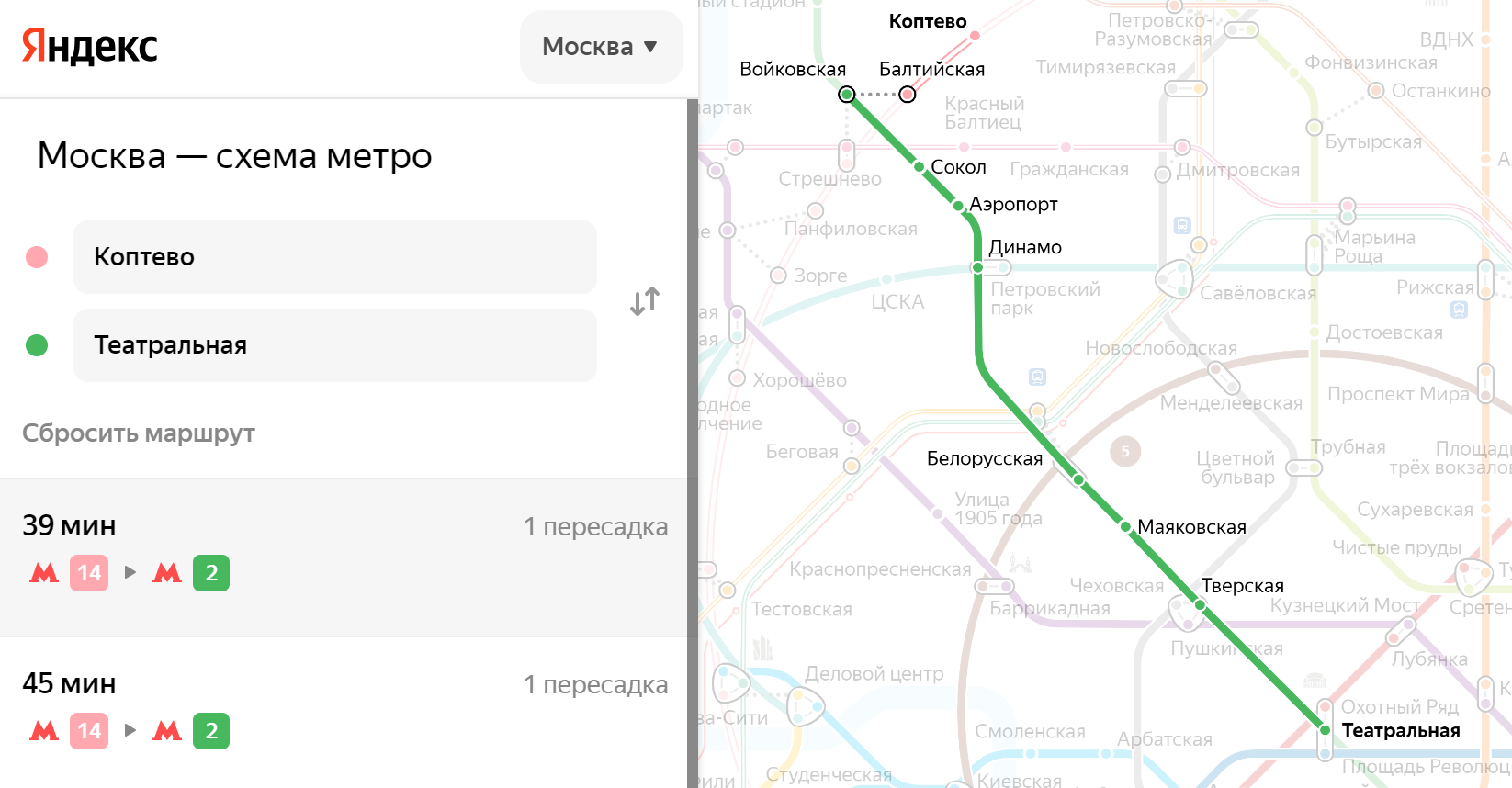Open the Москва city dropdown
Viewport: 1512px width, 788px height.
601,47
